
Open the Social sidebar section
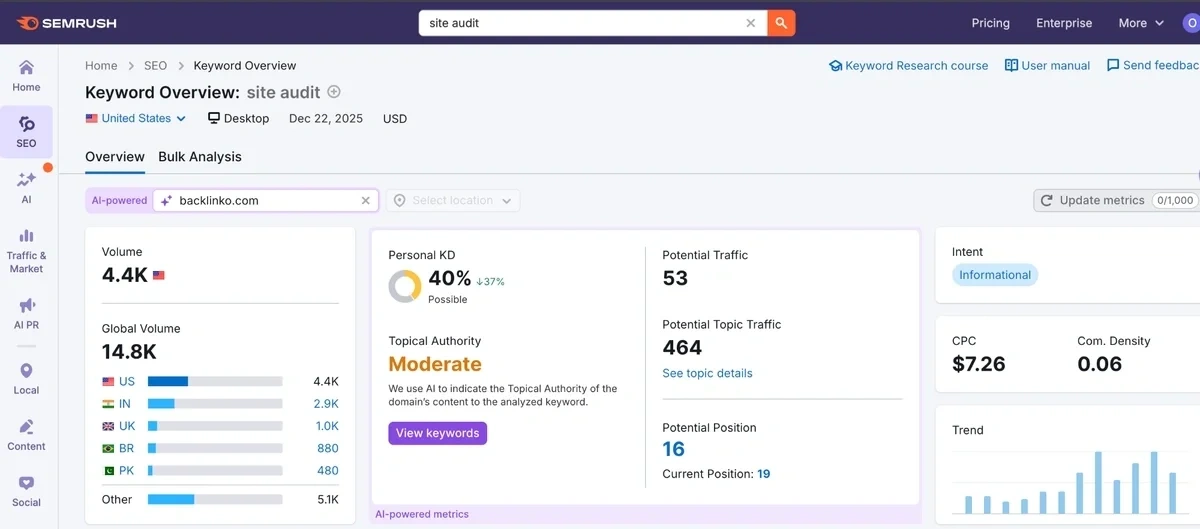(x=26, y=491)
